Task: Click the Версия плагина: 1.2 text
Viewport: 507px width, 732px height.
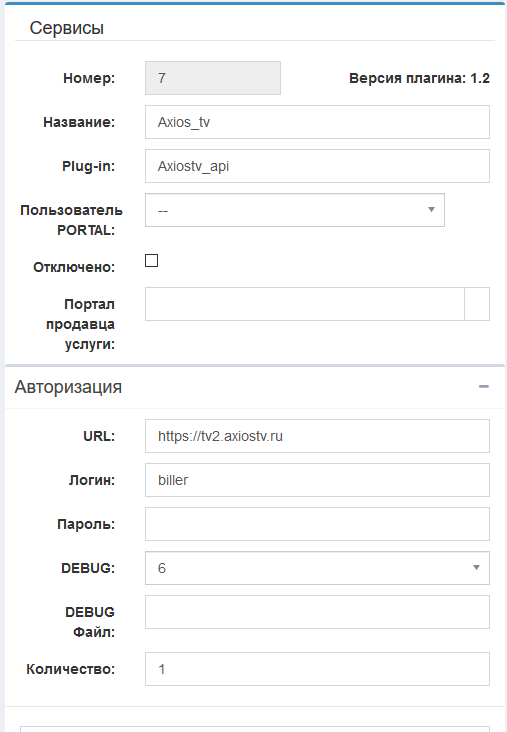Action: coord(419,78)
